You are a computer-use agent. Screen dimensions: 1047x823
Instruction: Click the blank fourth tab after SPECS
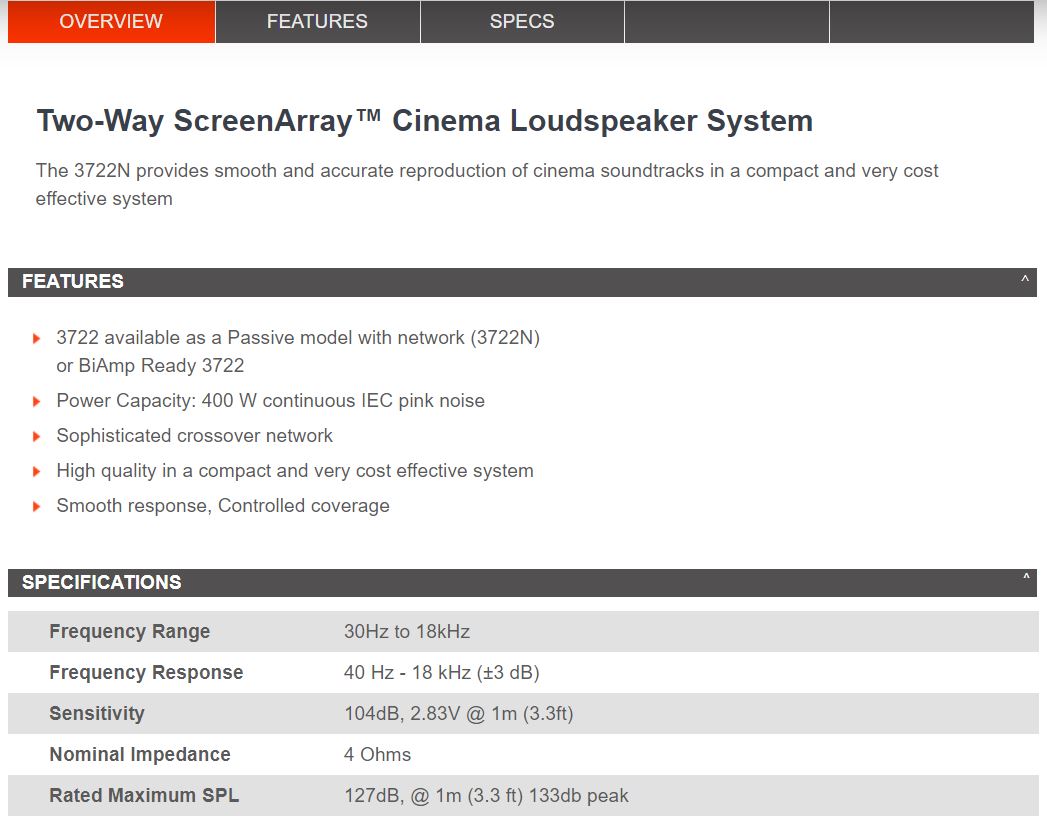727,22
